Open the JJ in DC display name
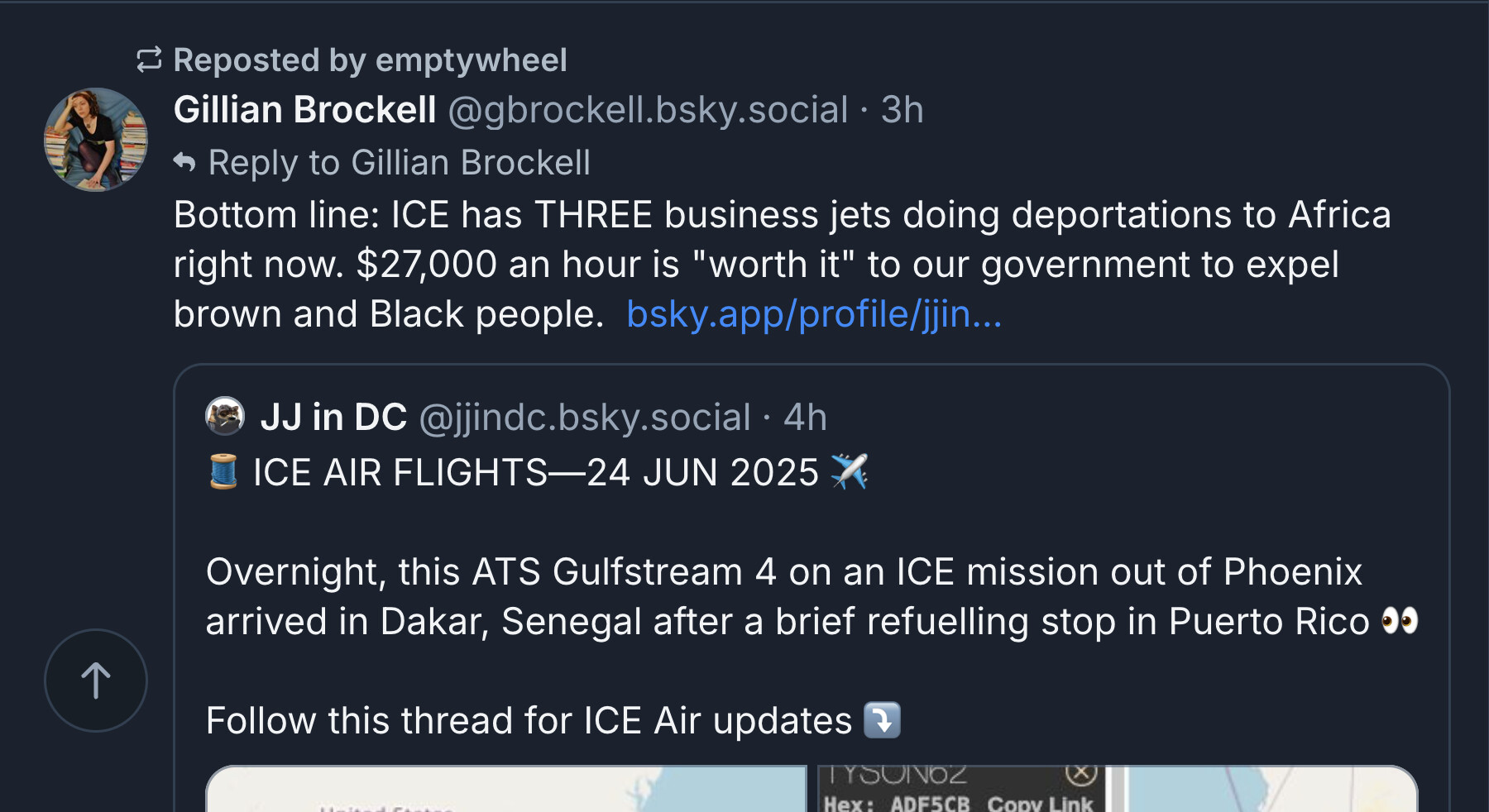 (x=333, y=417)
